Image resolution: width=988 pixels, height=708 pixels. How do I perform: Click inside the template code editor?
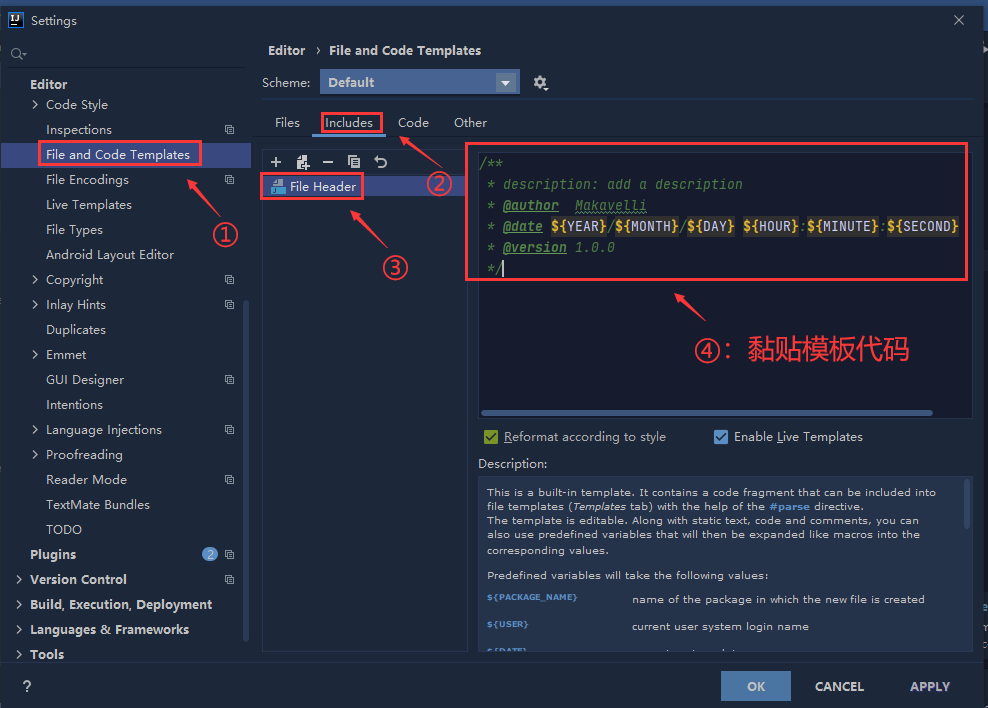pos(725,285)
